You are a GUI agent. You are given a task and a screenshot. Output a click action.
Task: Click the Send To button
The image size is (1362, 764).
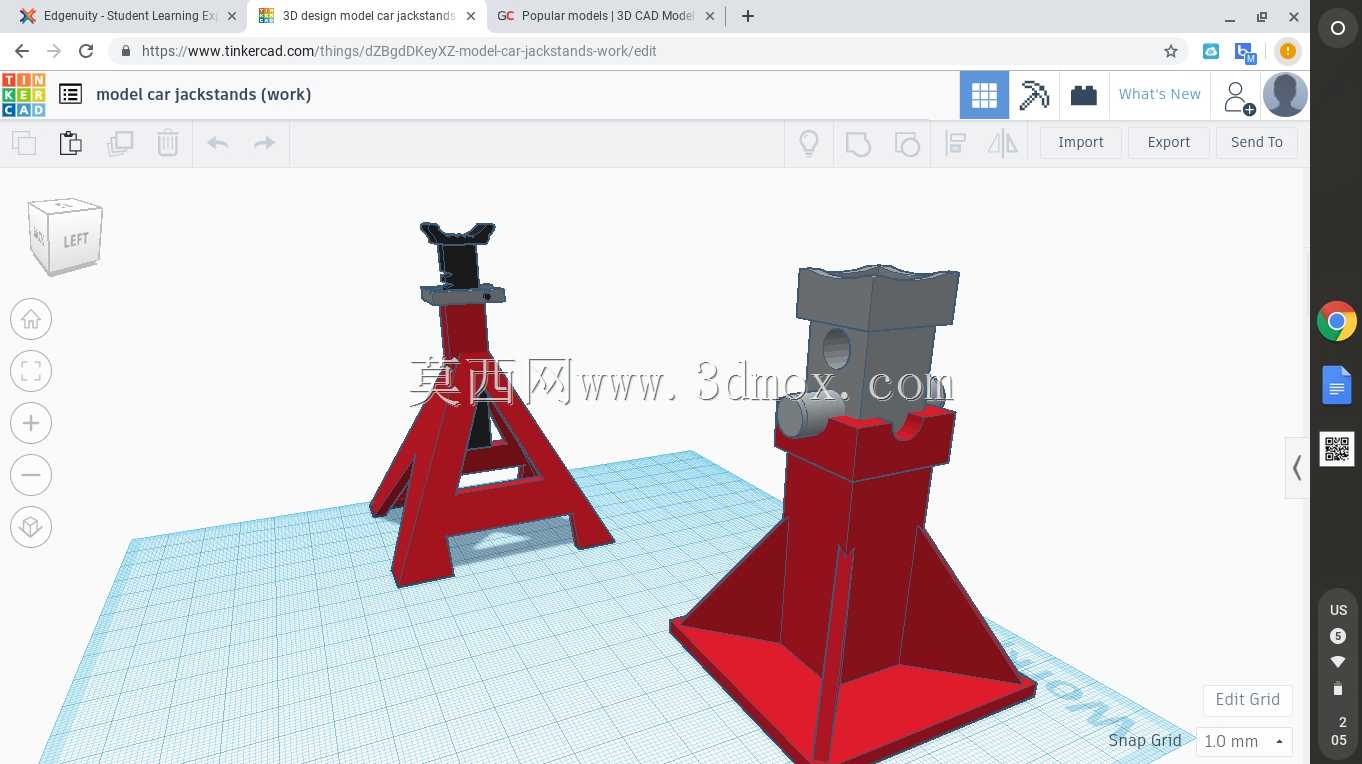coord(1257,142)
